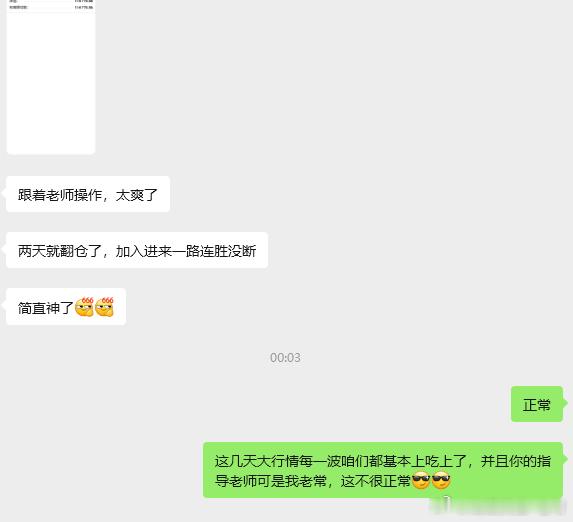This screenshot has height=522, width=573.
Task: Click the '简直神了' message text
Action: pyautogui.click(x=46, y=308)
